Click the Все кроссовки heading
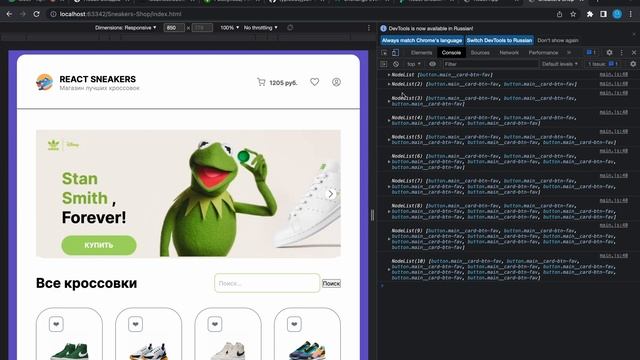640x360 pixels. point(87,283)
